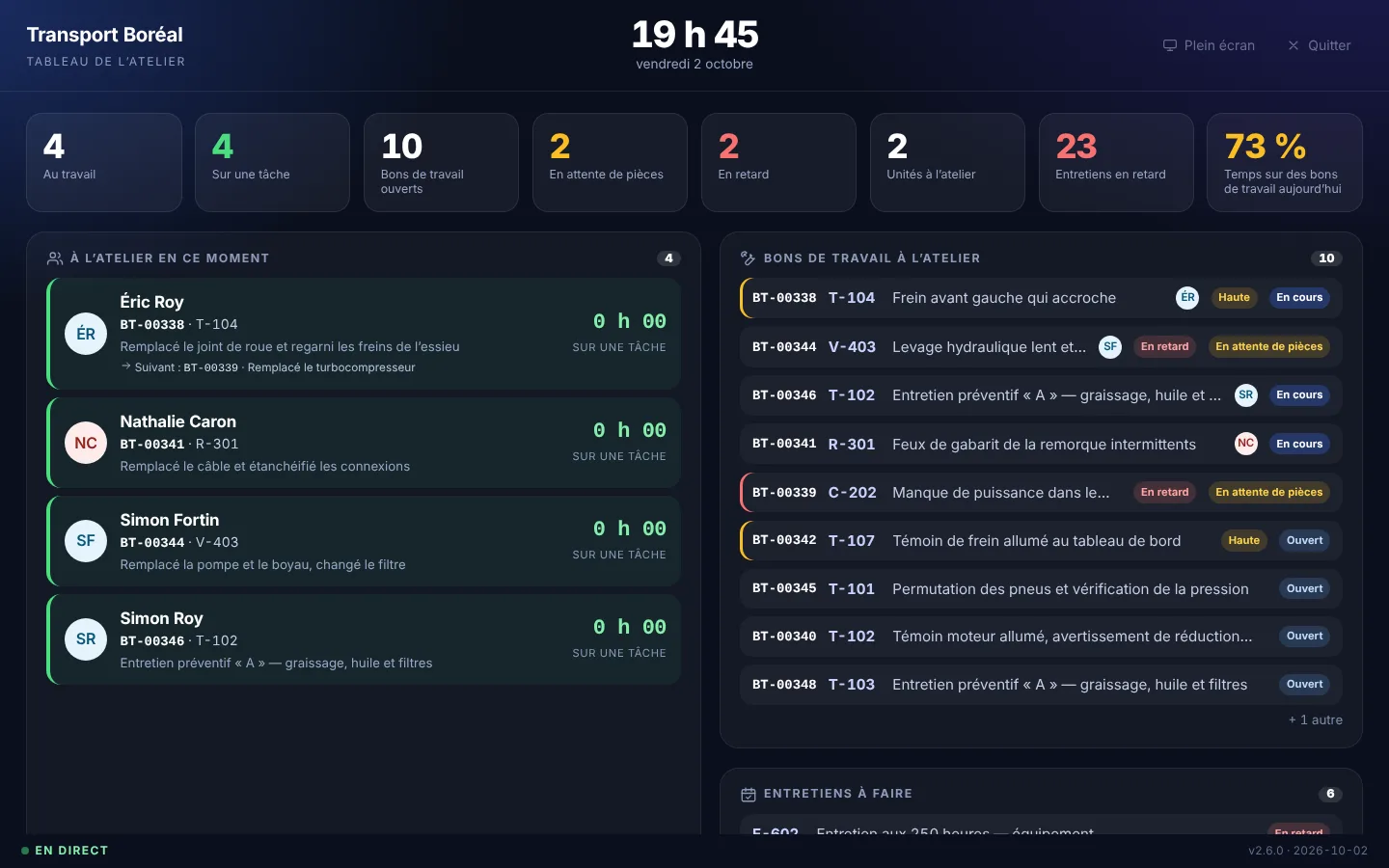Open the 23 Entretiens en retard card
1389x868 pixels.
tap(1116, 162)
